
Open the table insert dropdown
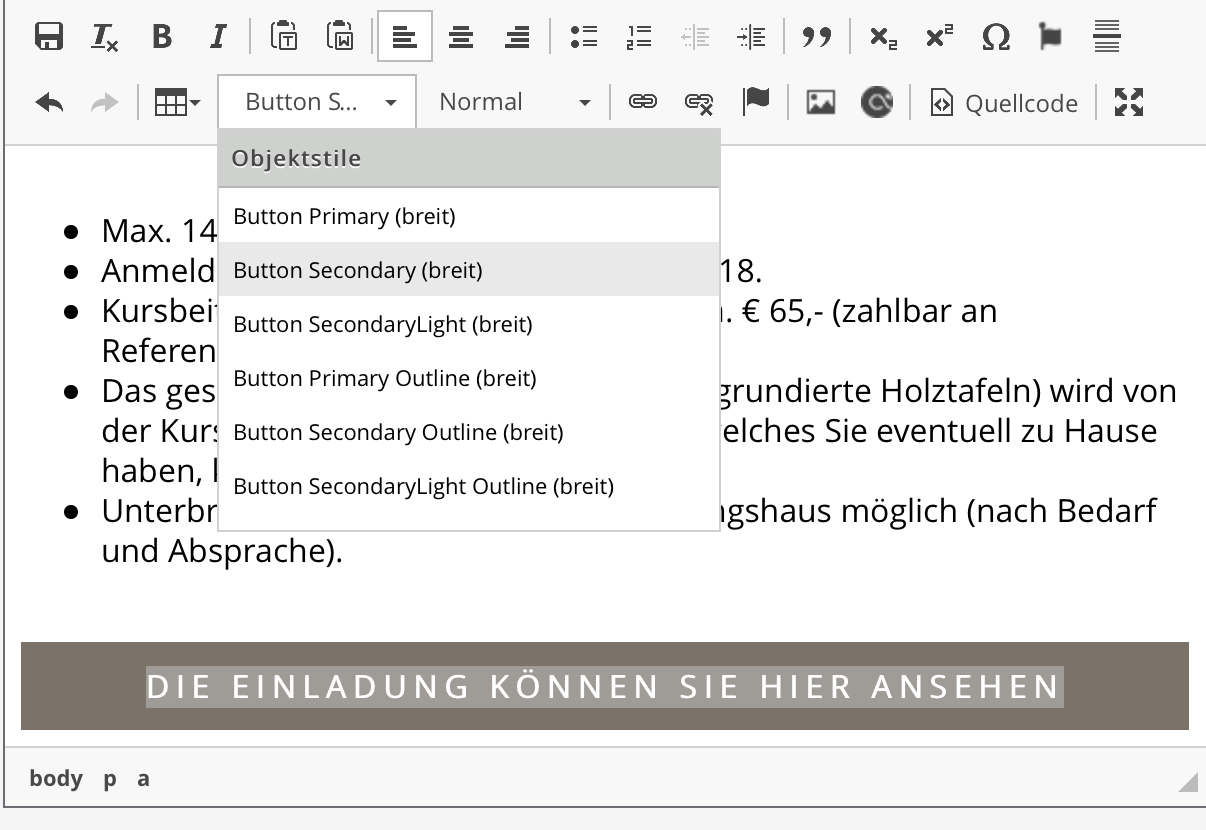pyautogui.click(x=177, y=102)
